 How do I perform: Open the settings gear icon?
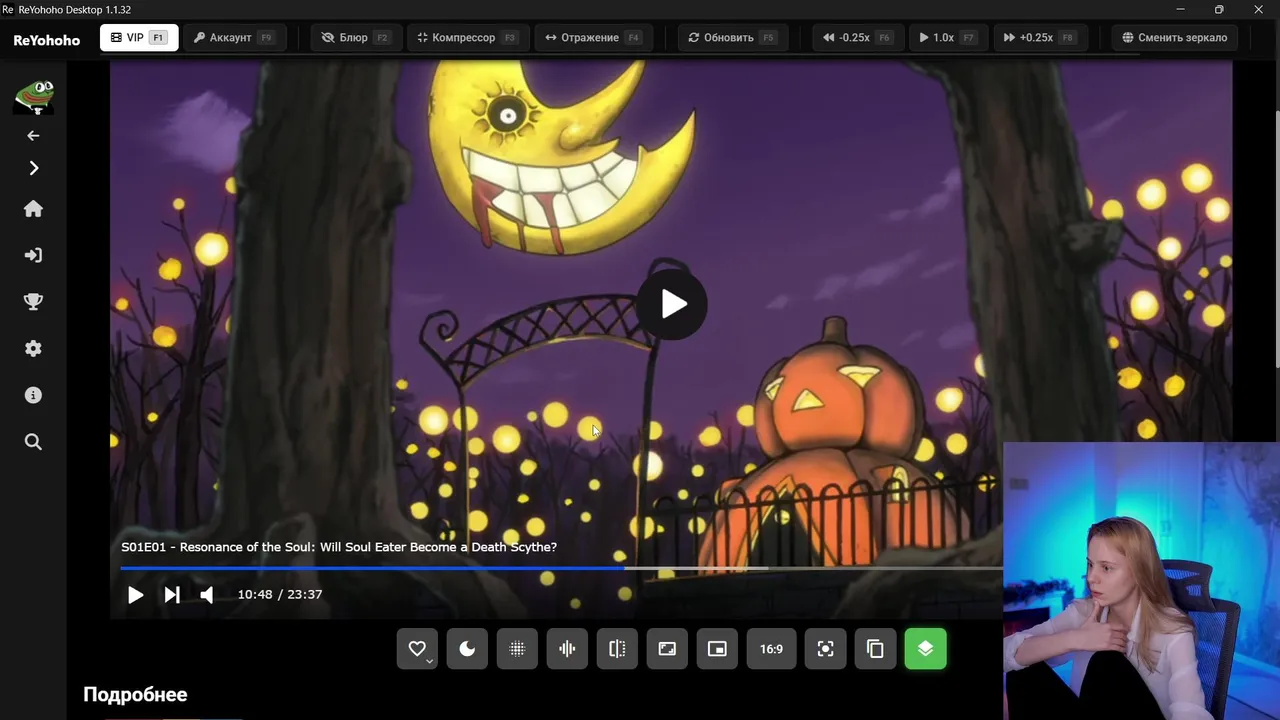[33, 348]
